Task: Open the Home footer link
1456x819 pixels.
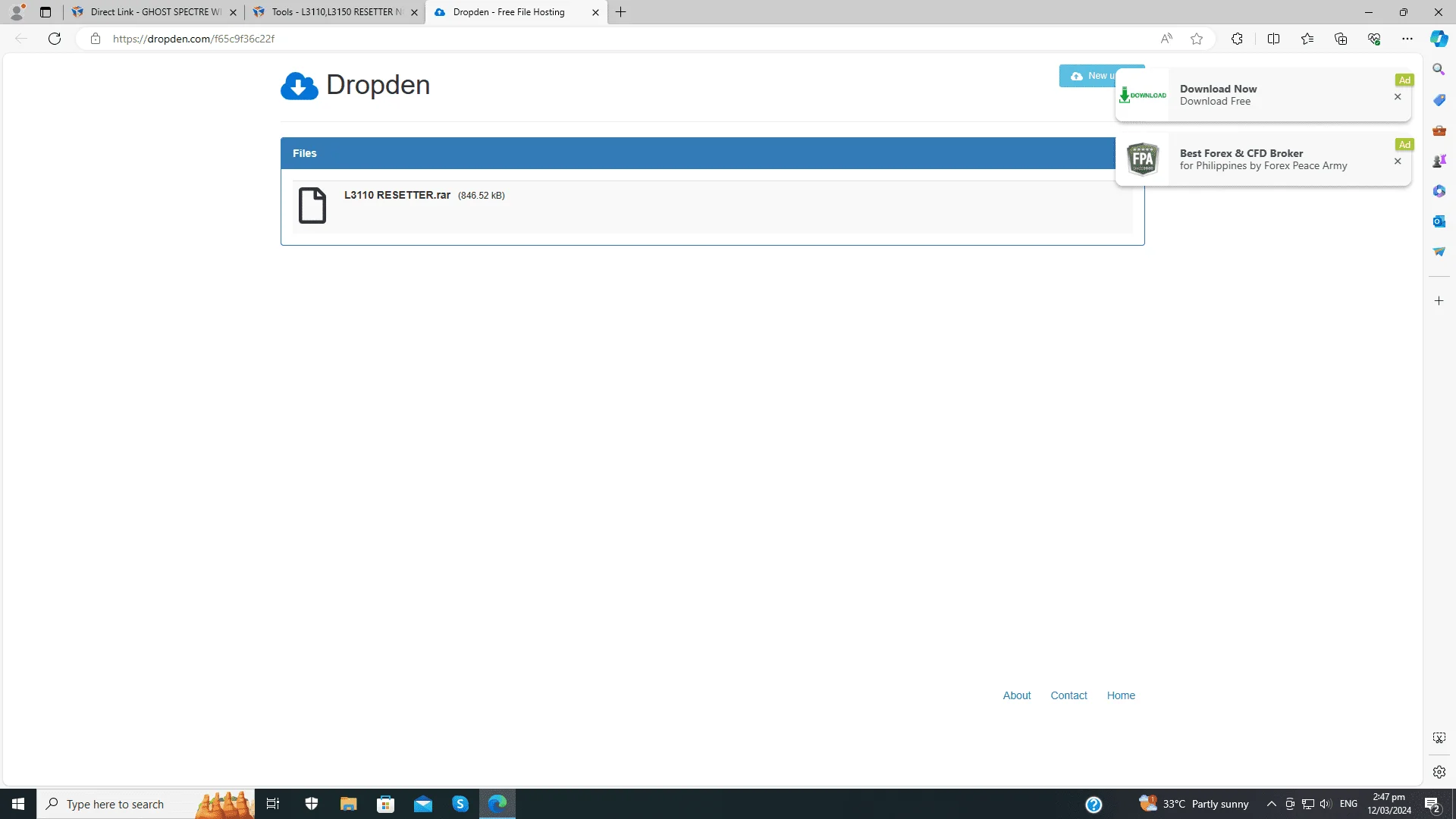Action: tap(1121, 695)
